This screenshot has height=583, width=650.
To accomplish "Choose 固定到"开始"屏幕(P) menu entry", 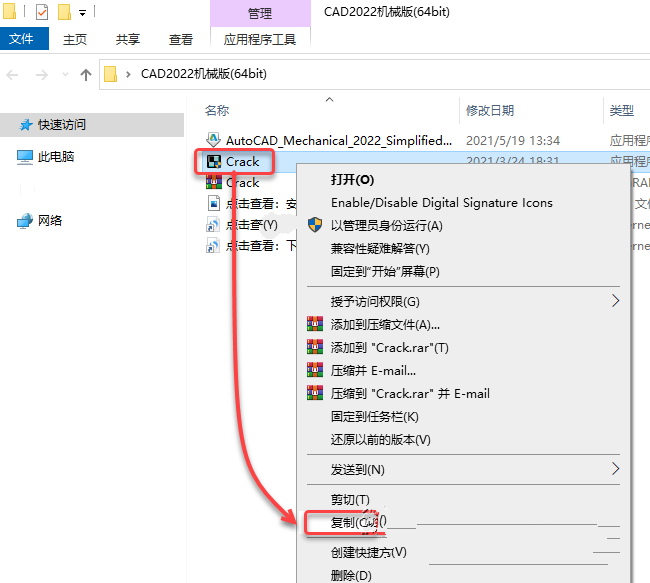I will [x=385, y=272].
